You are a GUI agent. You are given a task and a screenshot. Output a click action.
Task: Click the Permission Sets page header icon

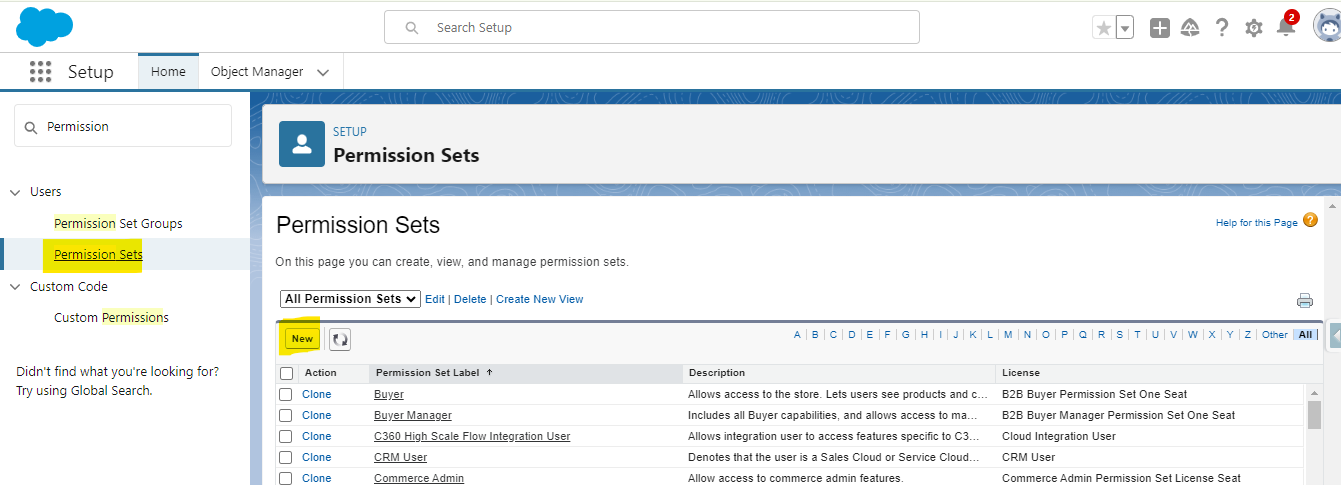(302, 144)
